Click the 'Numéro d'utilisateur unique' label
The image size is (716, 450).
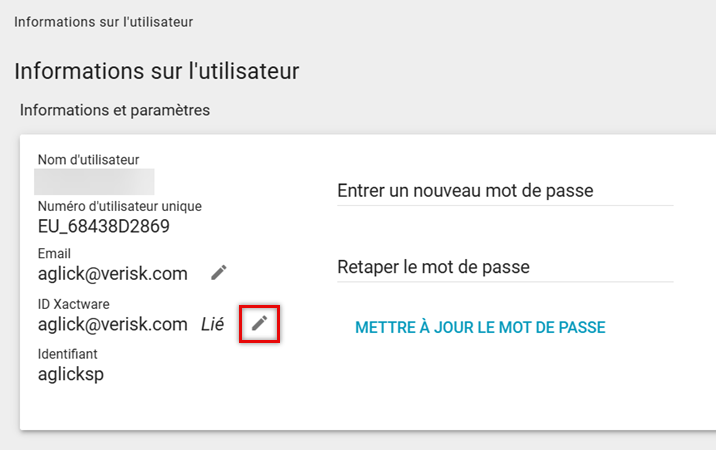click(x=119, y=206)
